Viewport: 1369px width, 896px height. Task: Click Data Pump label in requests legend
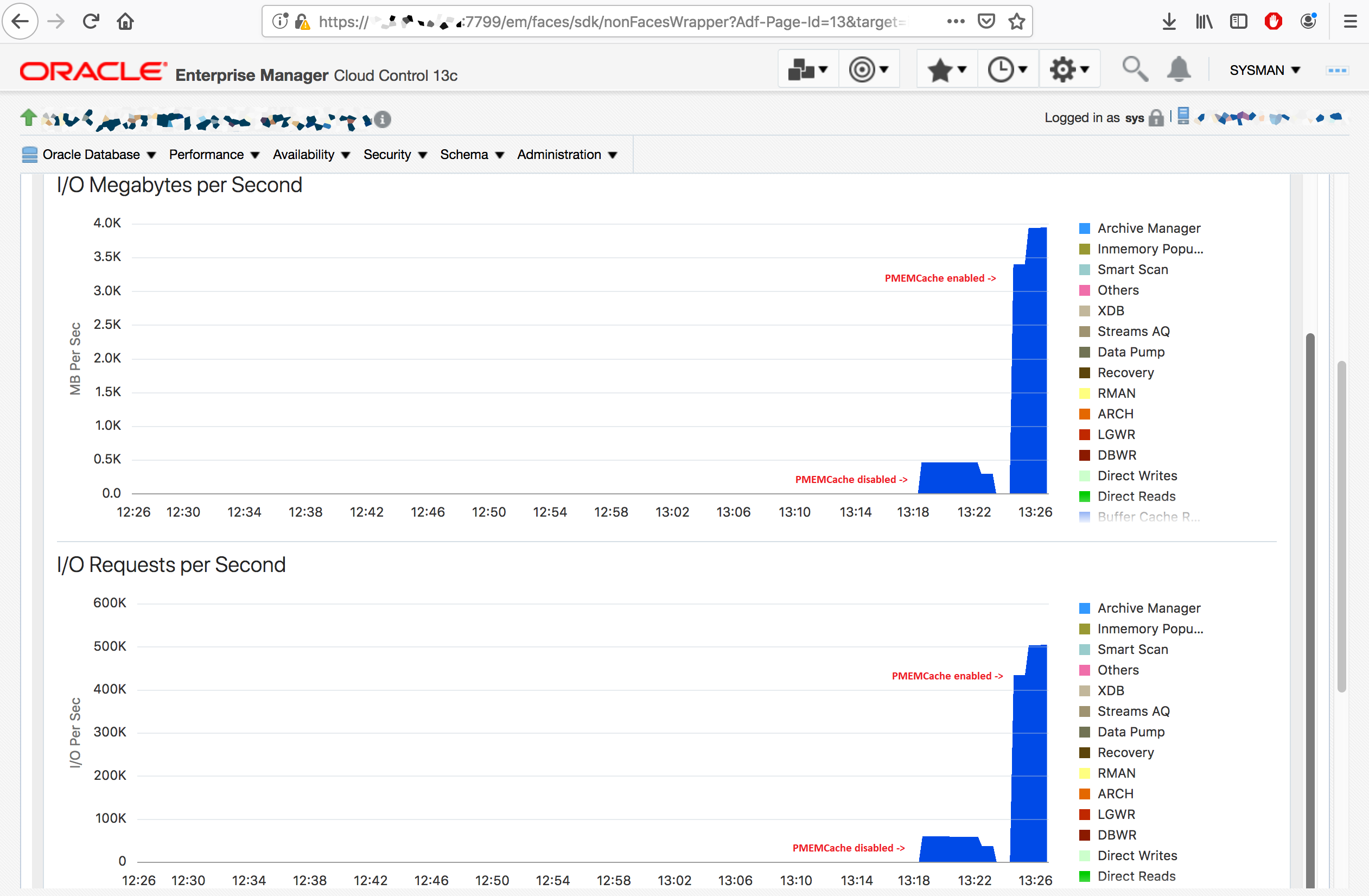pyautogui.click(x=1131, y=732)
